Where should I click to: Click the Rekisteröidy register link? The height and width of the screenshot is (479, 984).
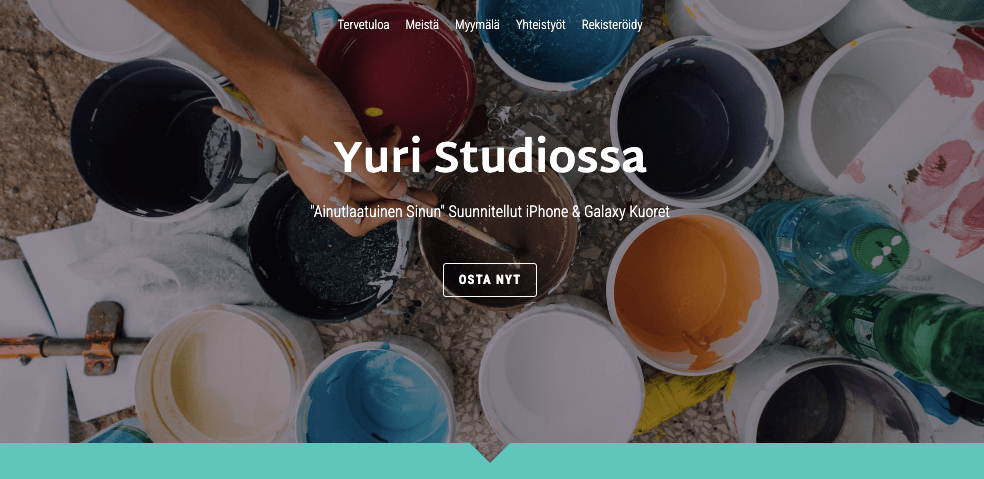point(612,25)
